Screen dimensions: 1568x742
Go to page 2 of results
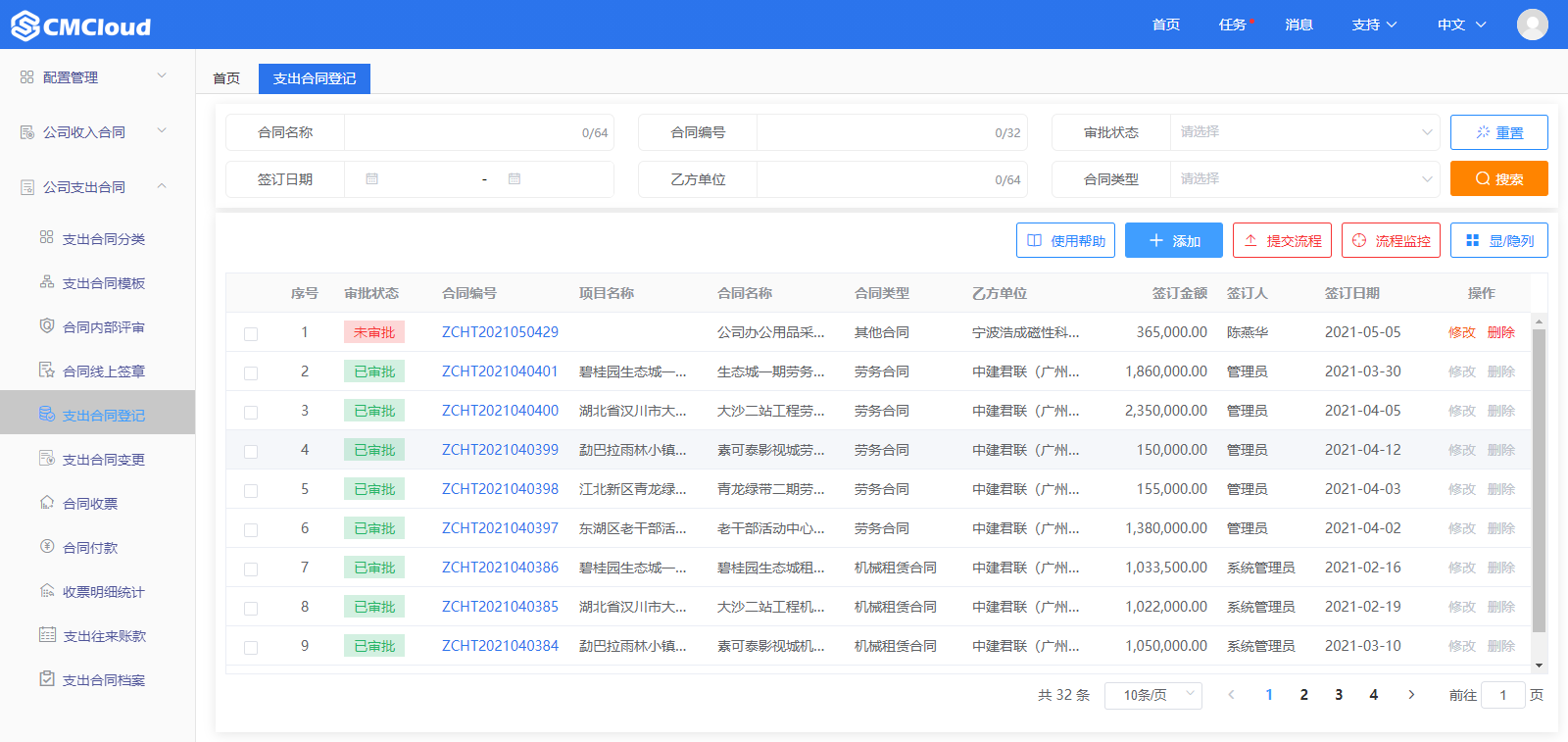click(1303, 695)
